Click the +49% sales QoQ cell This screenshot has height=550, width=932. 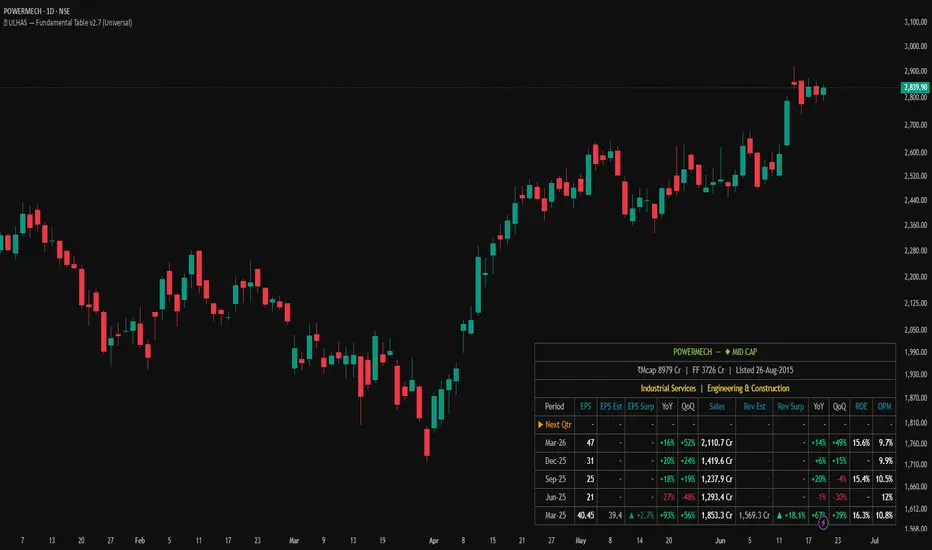[839, 443]
